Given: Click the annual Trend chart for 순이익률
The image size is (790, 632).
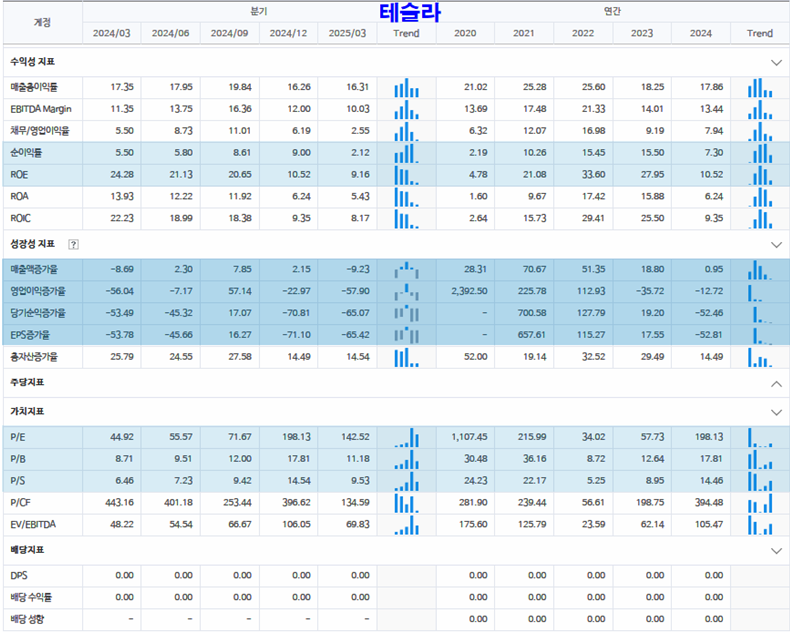Looking at the screenshot, I should [759, 153].
